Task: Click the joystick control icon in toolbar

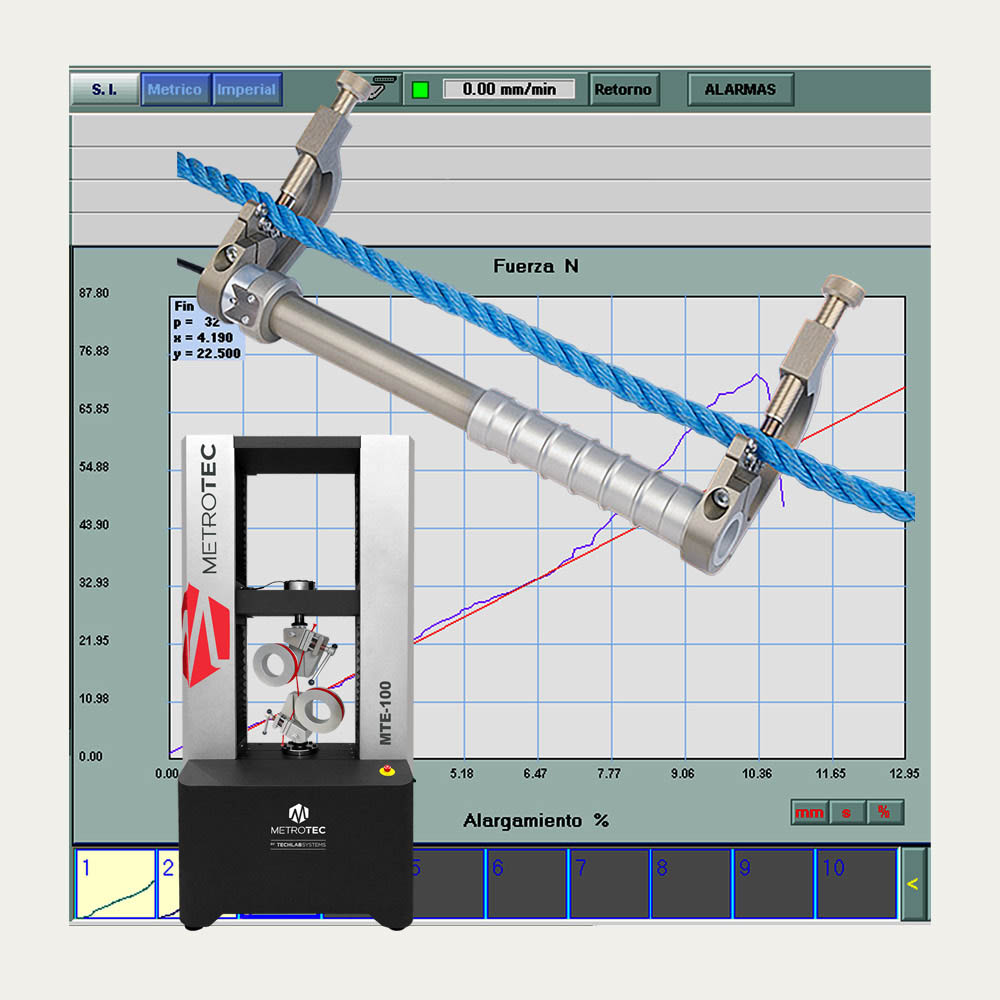Action: [x=383, y=88]
